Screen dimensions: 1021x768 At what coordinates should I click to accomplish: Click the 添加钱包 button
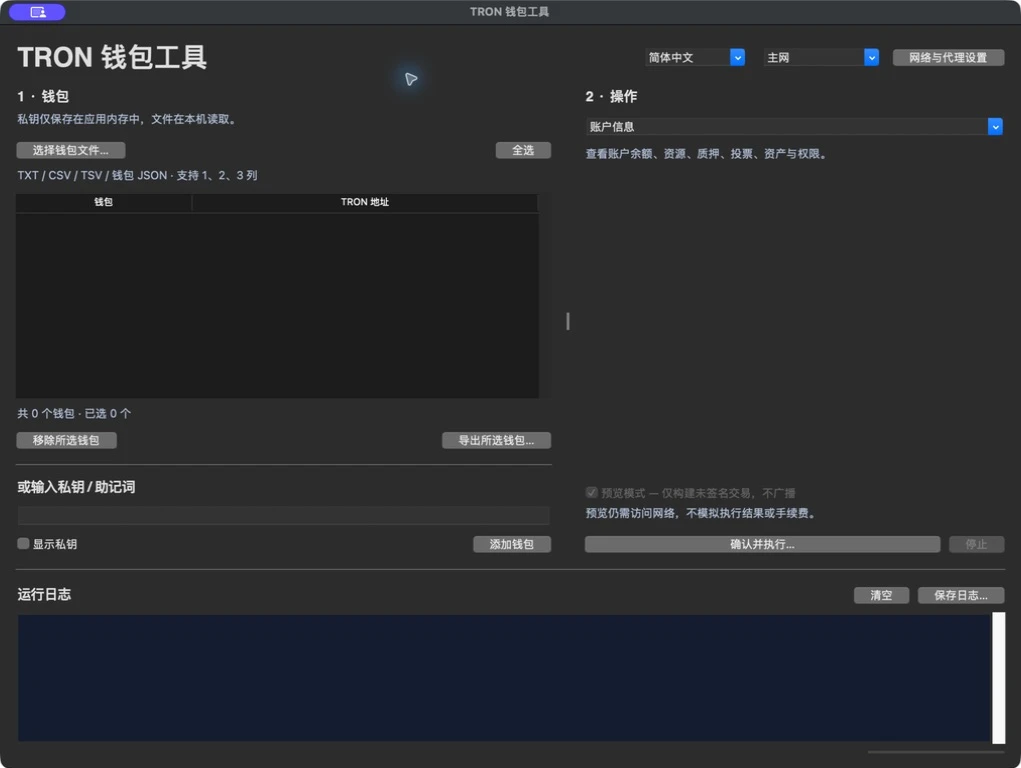512,544
